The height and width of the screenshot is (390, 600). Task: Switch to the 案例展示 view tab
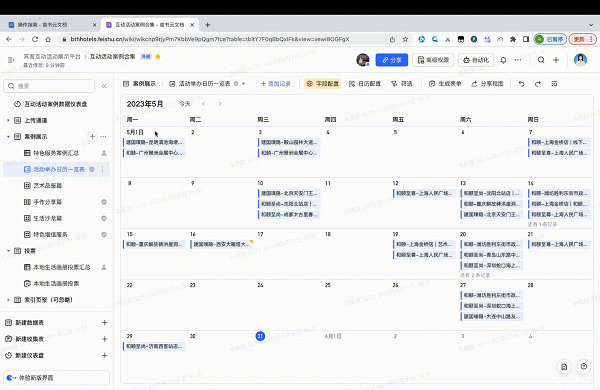click(x=140, y=84)
